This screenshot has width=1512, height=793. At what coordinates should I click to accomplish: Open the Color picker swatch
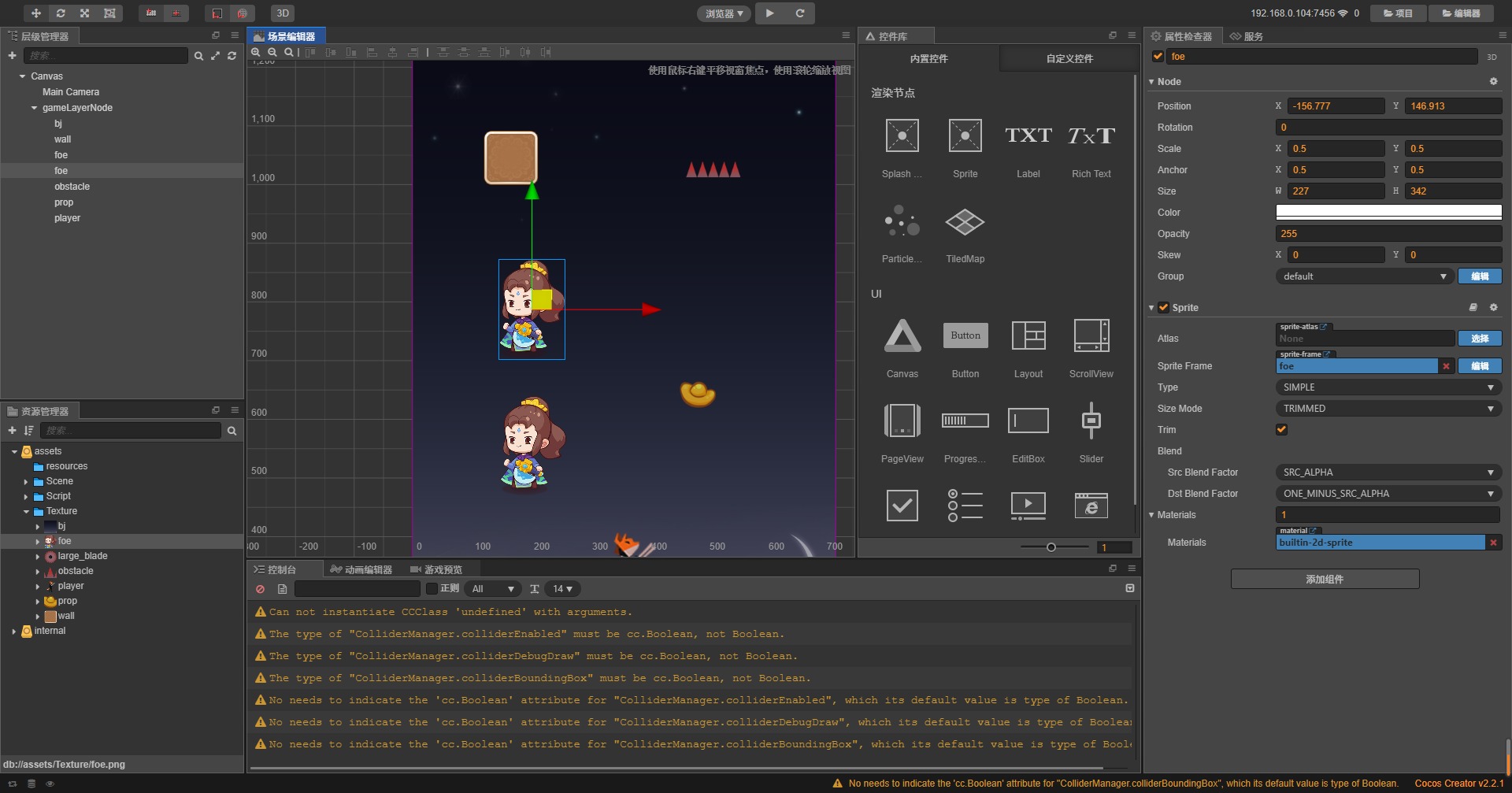tap(1388, 213)
